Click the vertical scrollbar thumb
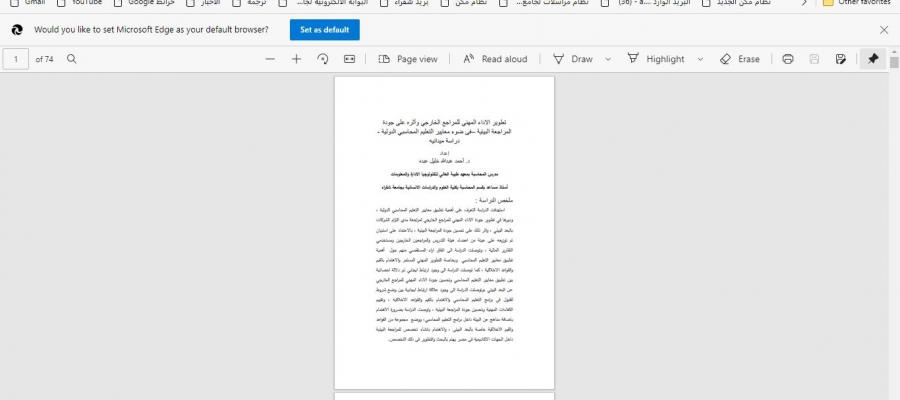This screenshot has width=900, height=400. (894, 61)
